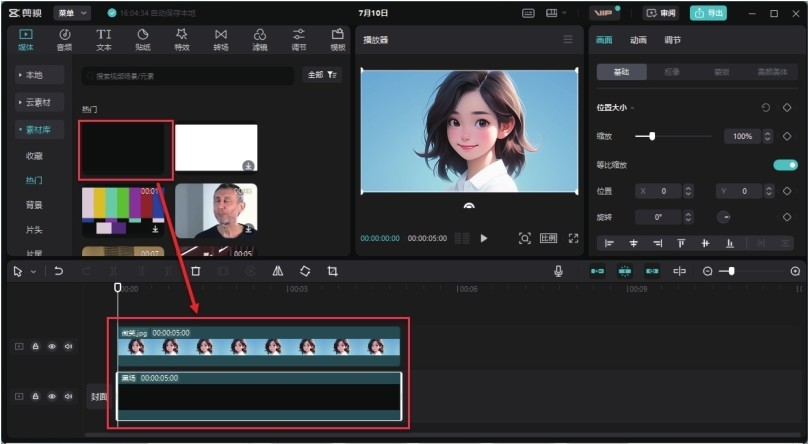Mute the 微笑.jpg track speaker
The image size is (808, 444).
click(68, 347)
